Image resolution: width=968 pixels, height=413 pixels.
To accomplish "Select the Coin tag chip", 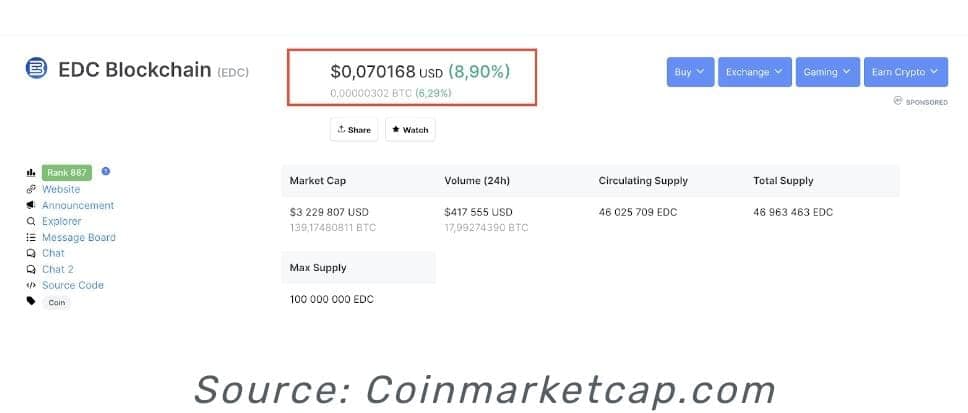I will (x=57, y=302).
